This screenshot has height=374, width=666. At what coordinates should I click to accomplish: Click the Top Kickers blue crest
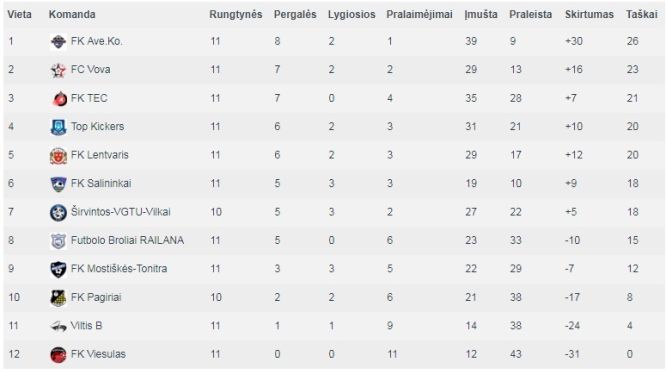point(58,127)
